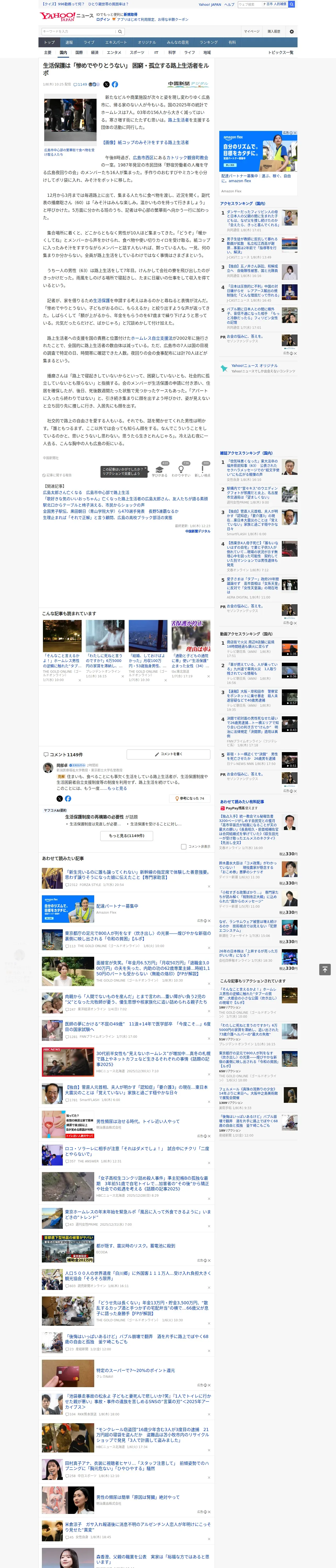This screenshot has width=336, height=1568.
Task: Open マイページ
Action: (251, 32)
